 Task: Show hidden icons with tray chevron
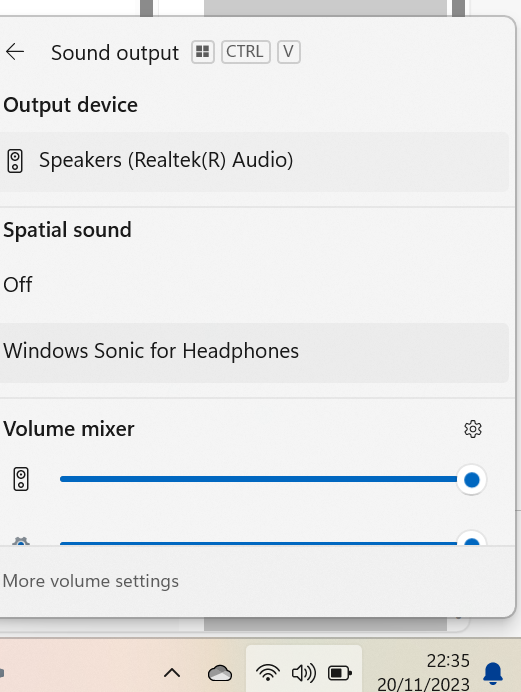coord(172,673)
